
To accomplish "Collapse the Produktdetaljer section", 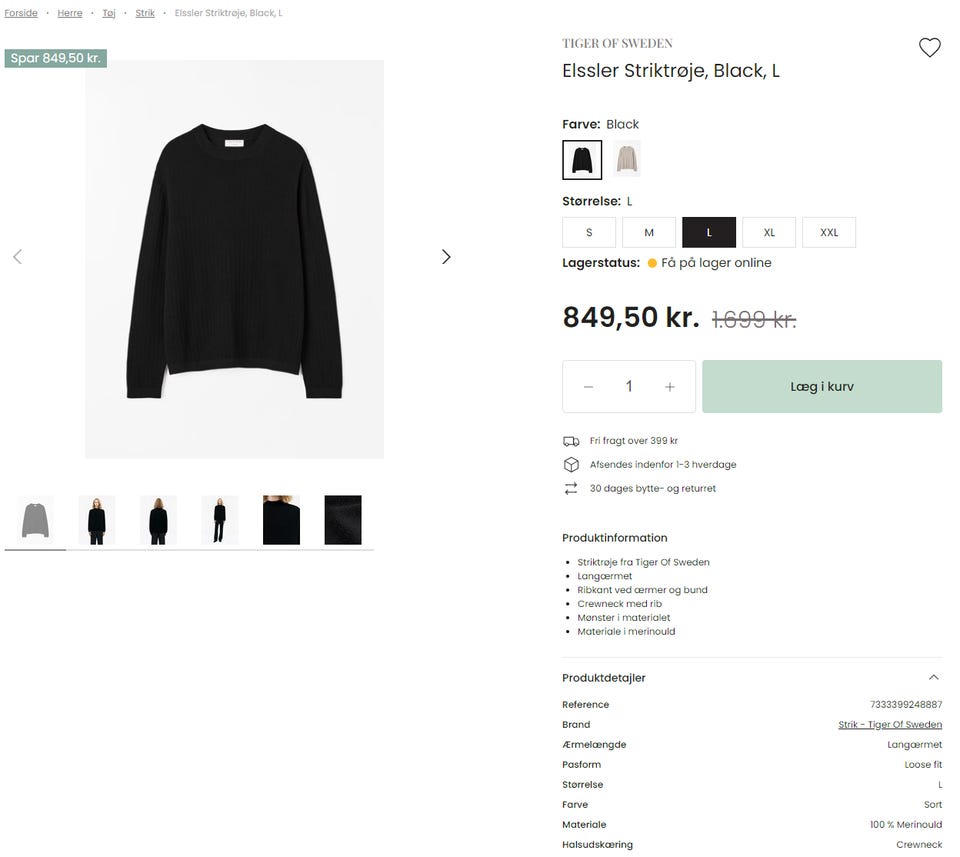I will 934,678.
